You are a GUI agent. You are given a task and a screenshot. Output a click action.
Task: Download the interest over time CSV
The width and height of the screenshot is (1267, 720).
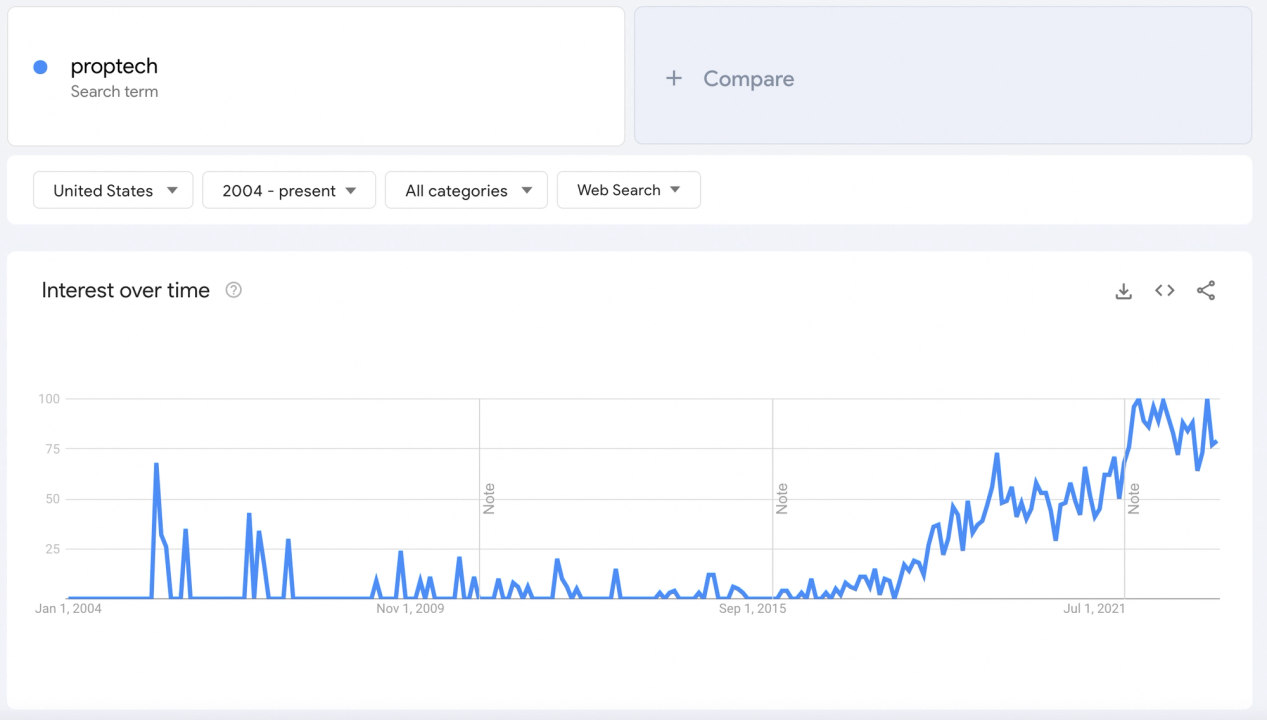pos(1123,291)
